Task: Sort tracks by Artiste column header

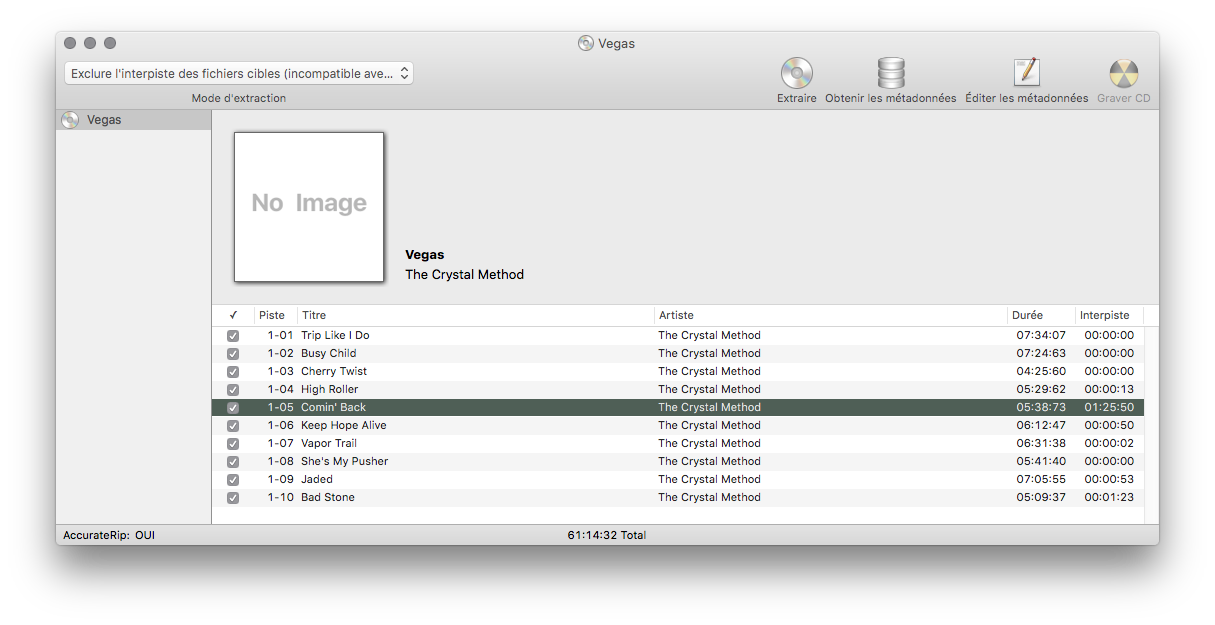Action: point(831,315)
